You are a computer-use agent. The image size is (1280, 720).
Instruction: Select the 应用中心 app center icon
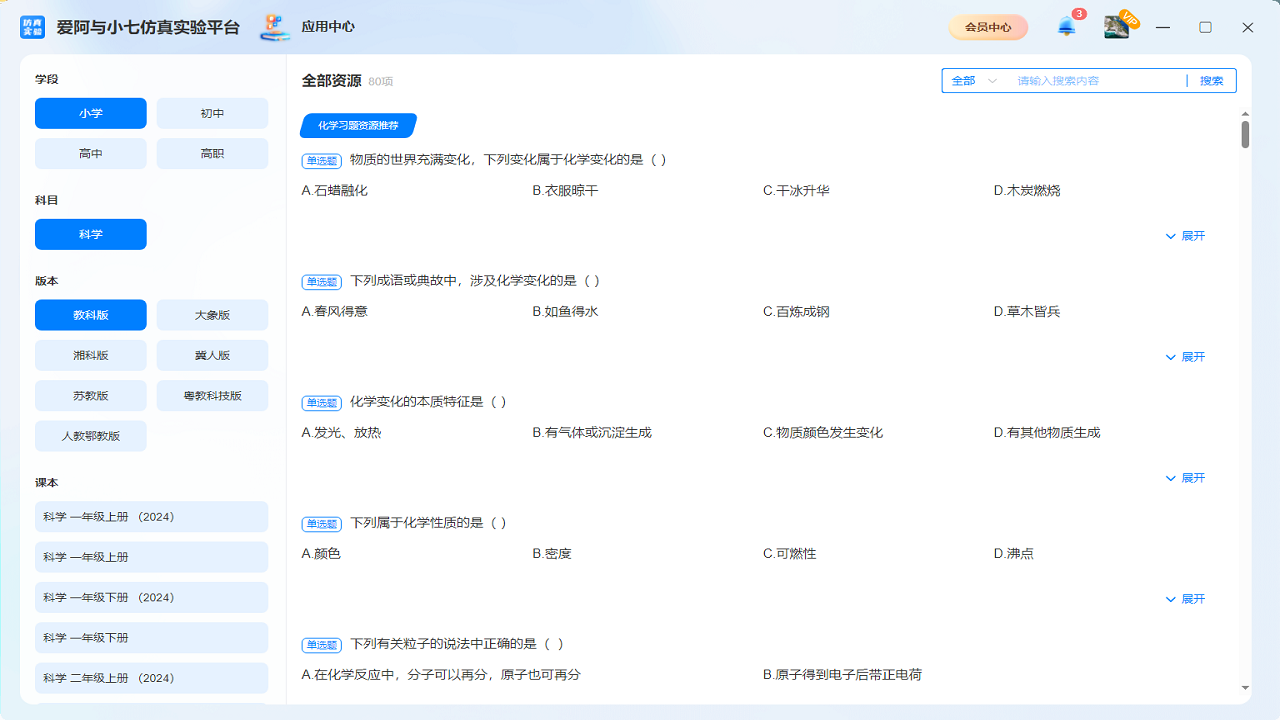tap(274, 27)
